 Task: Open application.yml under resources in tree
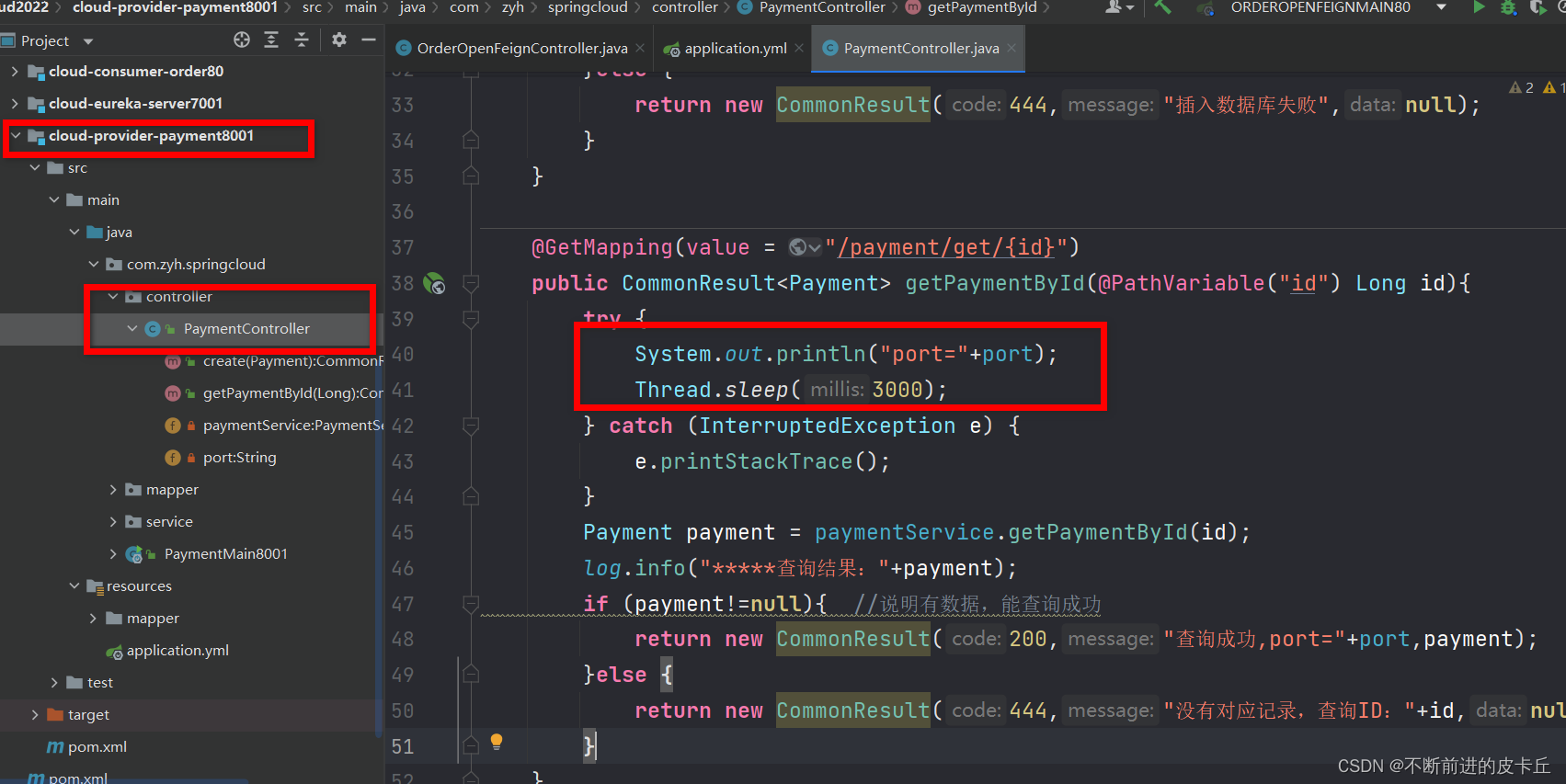point(177,650)
